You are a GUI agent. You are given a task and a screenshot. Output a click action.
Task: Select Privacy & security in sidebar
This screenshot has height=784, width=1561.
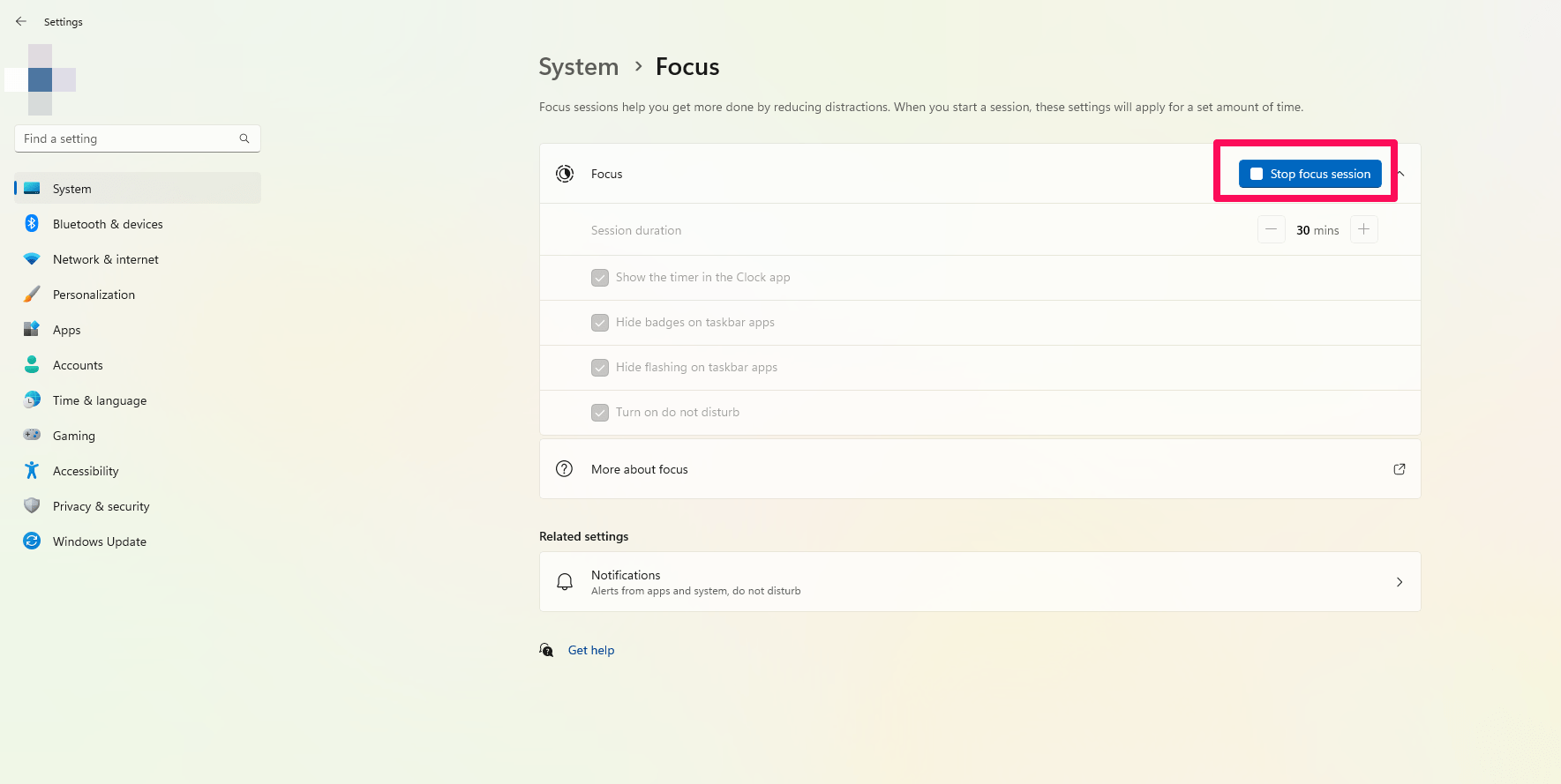(101, 506)
